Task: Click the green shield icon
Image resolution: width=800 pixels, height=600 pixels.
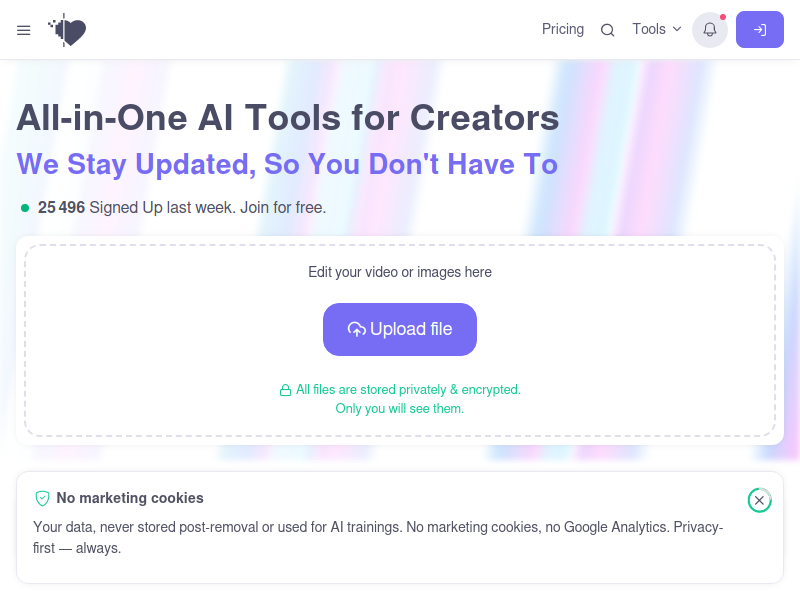Action: pyautogui.click(x=42, y=498)
